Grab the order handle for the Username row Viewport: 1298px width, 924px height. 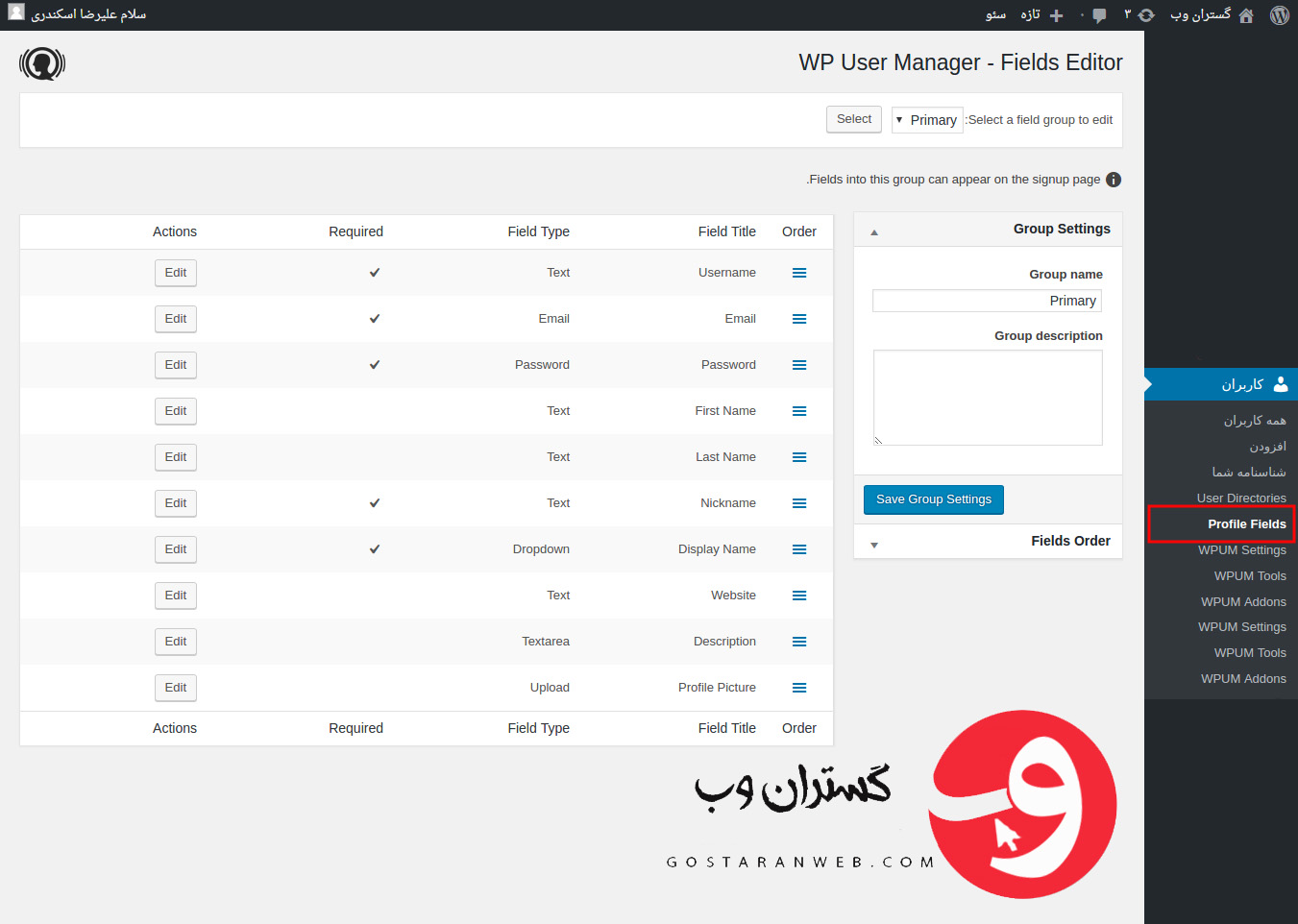pos(799,273)
